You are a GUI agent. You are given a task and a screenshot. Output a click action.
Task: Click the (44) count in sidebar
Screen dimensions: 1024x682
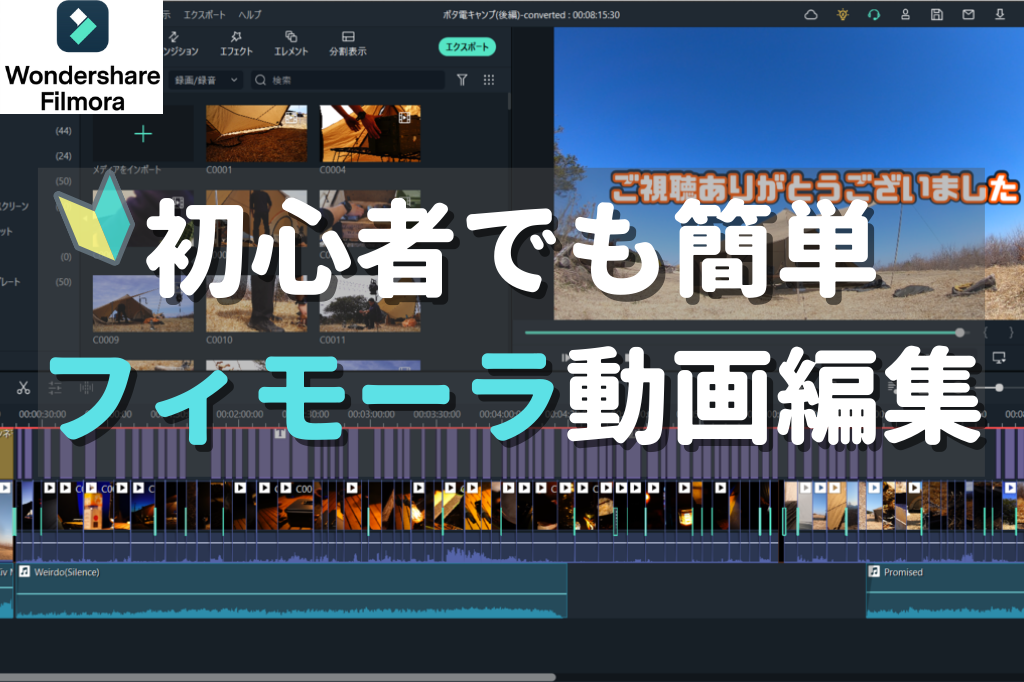pyautogui.click(x=63, y=131)
